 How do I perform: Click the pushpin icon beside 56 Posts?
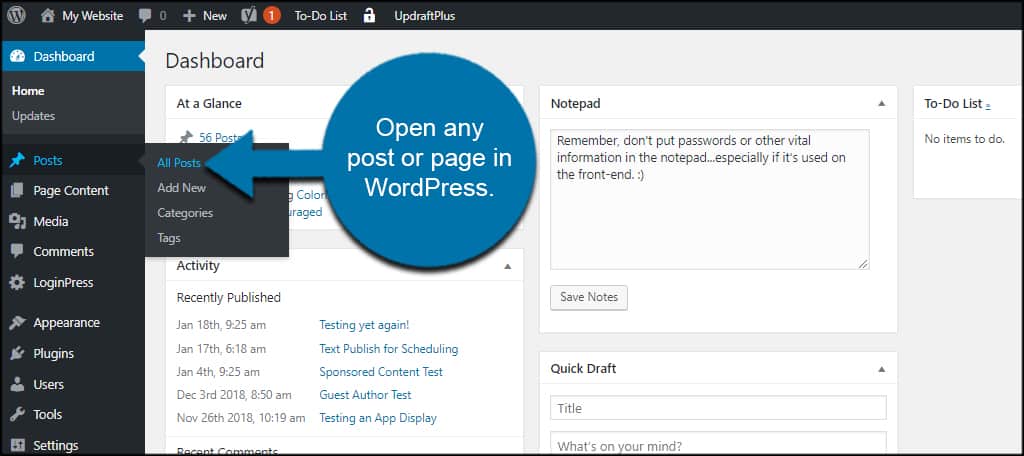(x=187, y=137)
